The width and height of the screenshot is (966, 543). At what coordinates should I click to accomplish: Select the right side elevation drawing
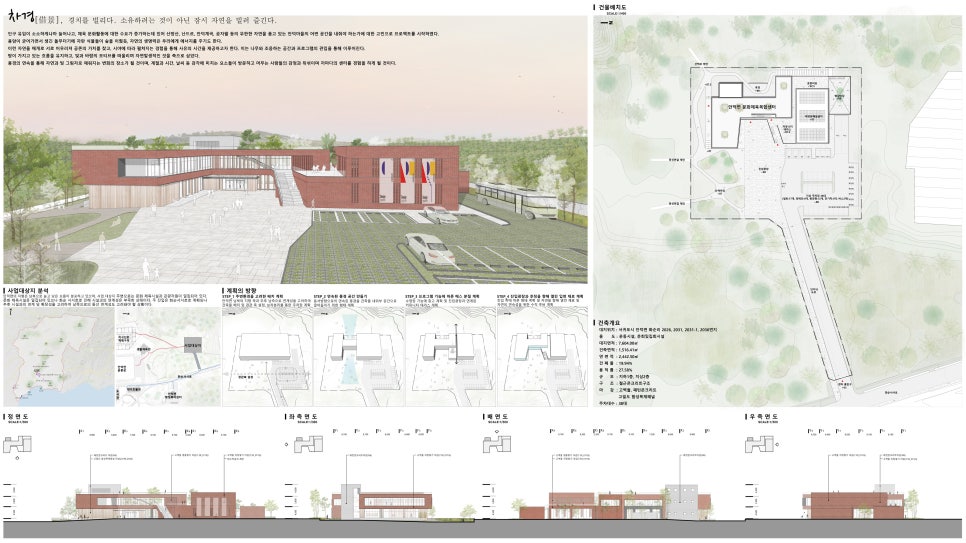pos(859,502)
